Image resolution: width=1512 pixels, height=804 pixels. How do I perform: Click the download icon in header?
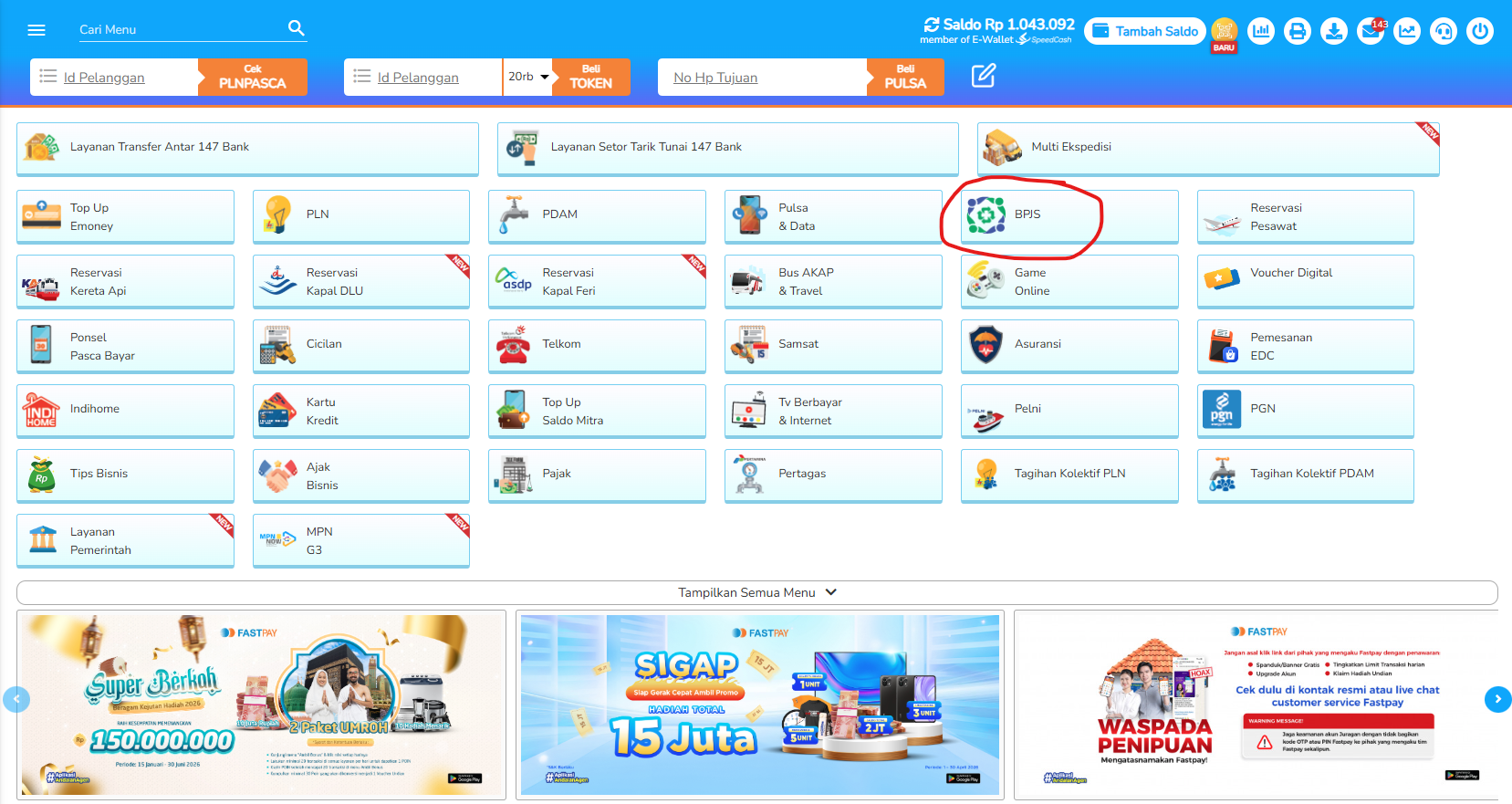1334,31
